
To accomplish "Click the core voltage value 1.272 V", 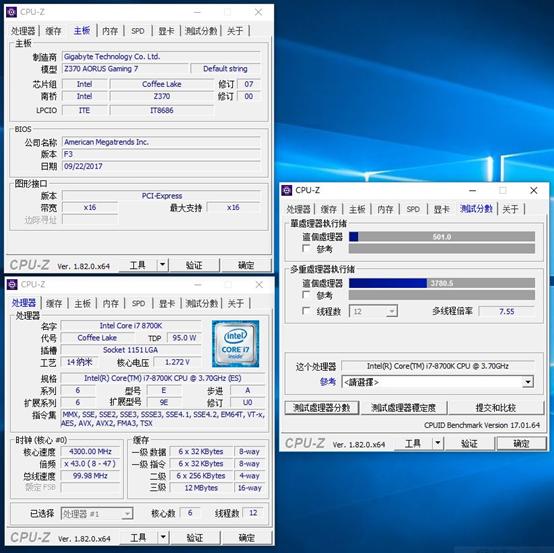I will coord(178,362).
